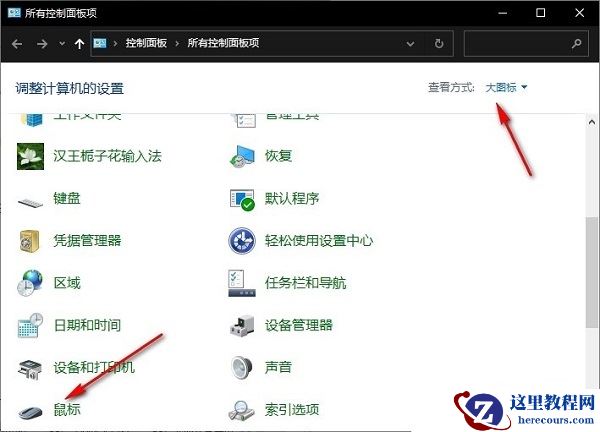
Task: Click the scrollbar up arrow
Action: pos(592,122)
